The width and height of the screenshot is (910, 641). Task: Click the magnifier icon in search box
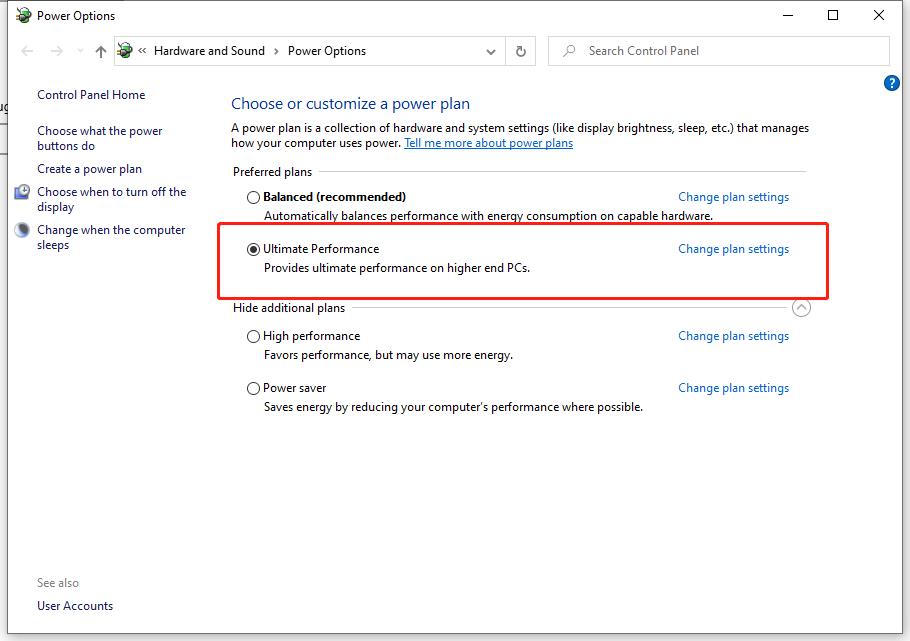click(x=569, y=51)
